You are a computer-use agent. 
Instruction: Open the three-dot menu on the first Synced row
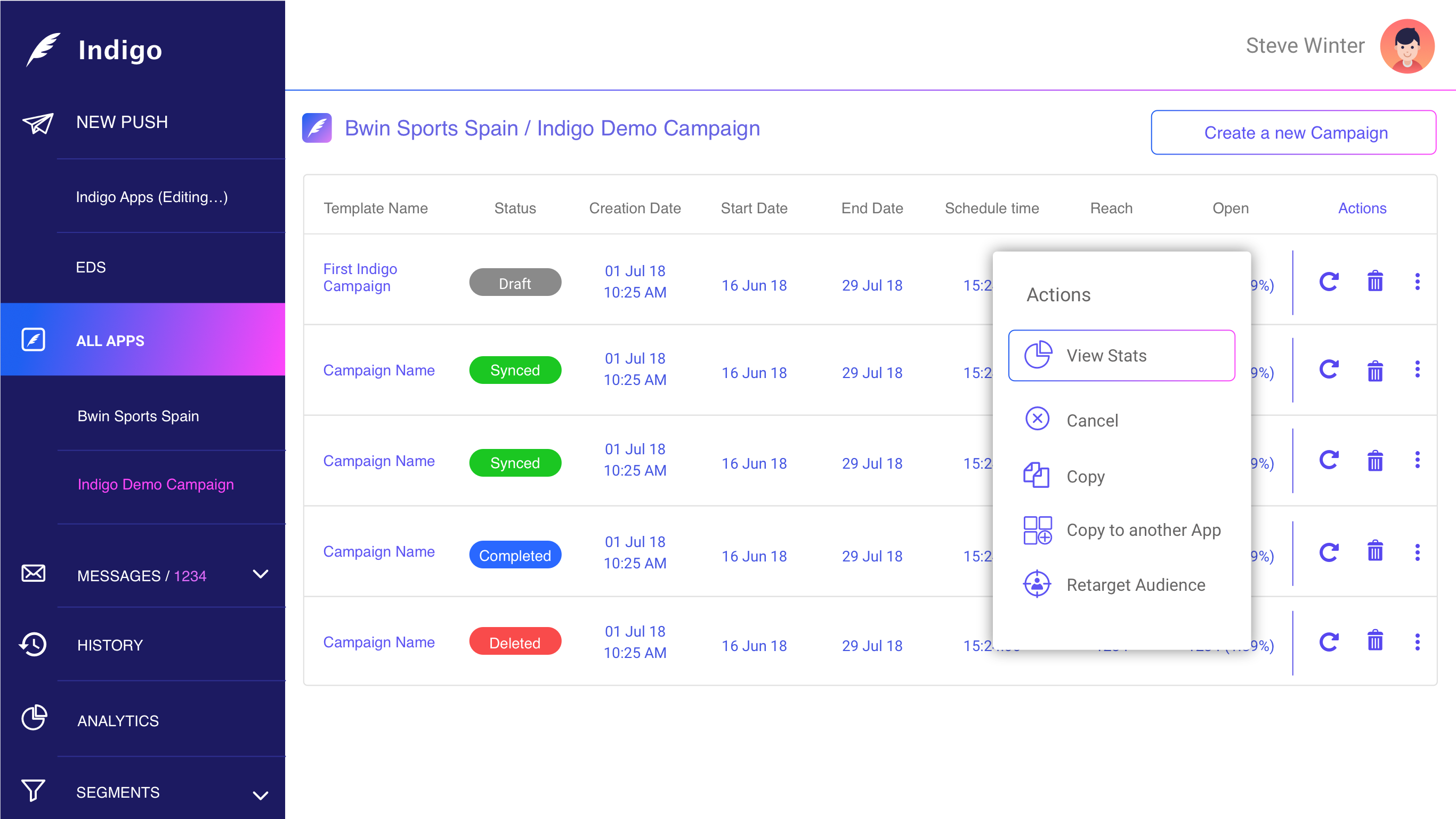tap(1417, 370)
